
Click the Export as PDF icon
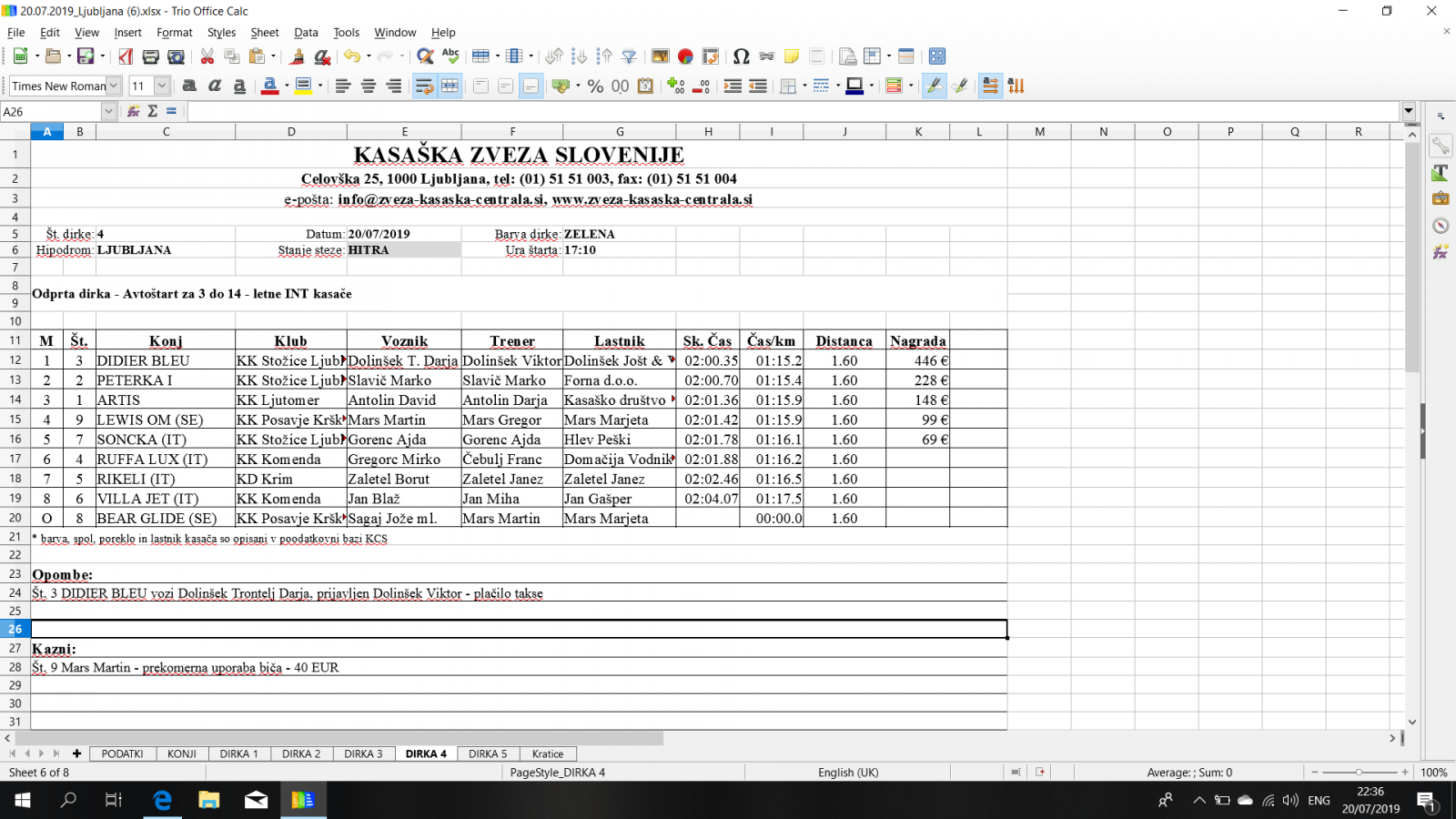[x=126, y=56]
